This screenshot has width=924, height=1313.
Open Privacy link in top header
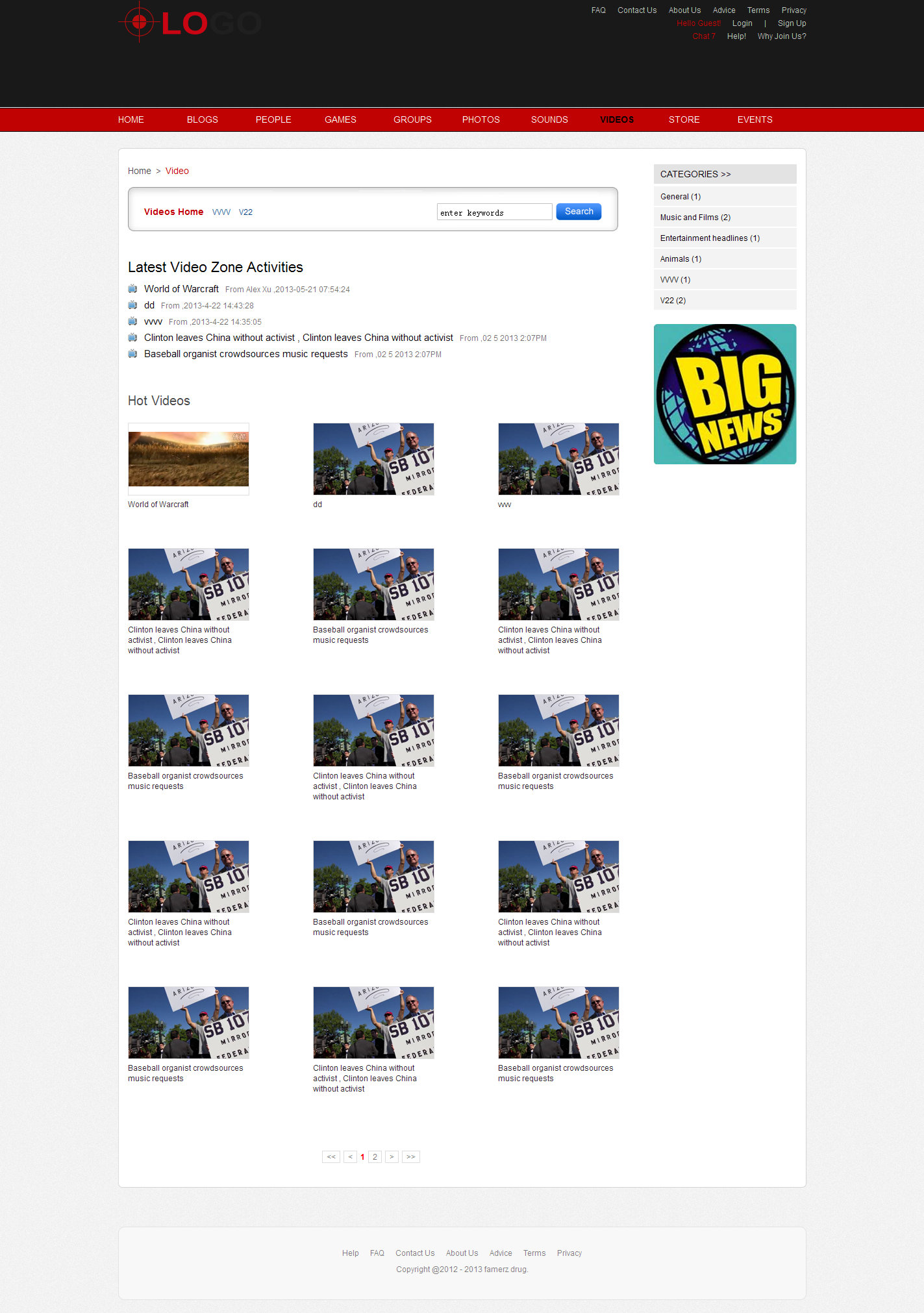794,10
